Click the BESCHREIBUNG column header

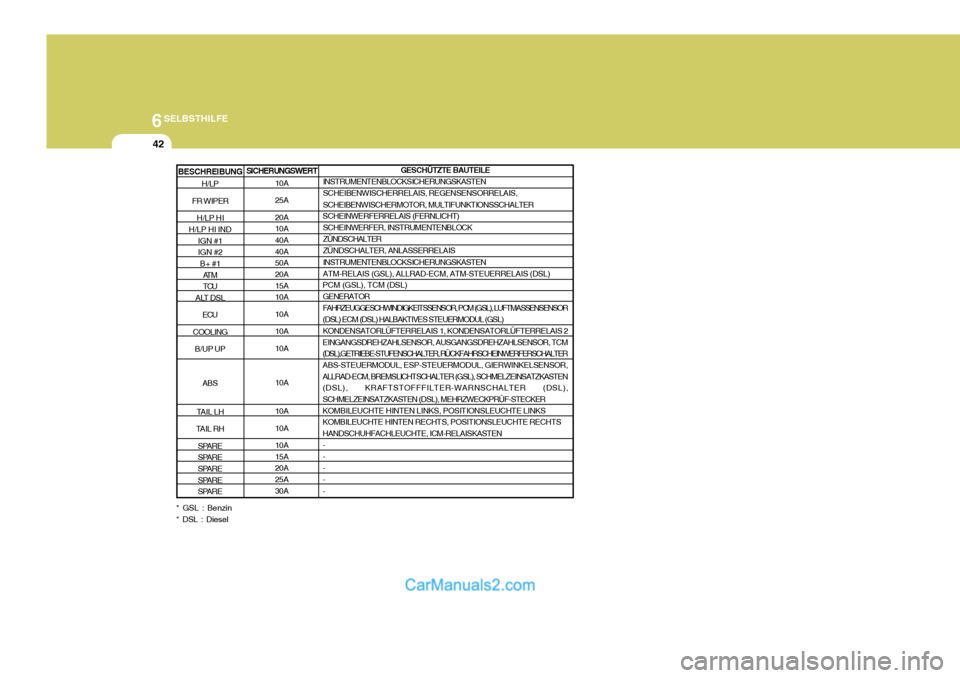pyautogui.click(x=210, y=171)
